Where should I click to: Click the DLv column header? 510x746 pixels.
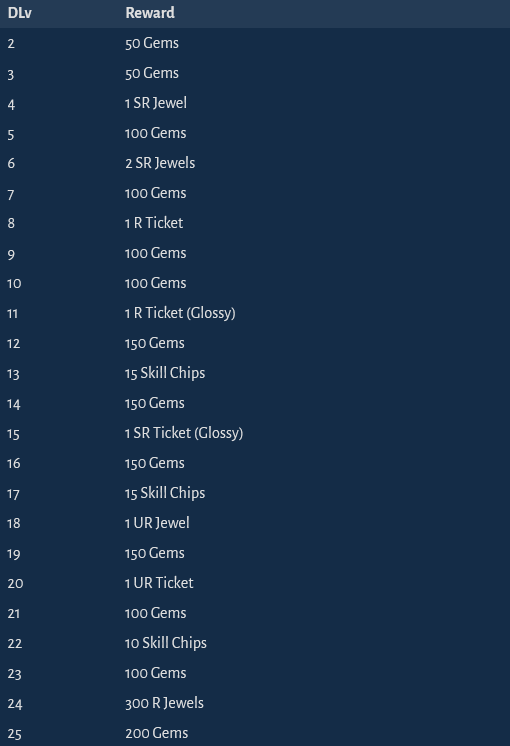point(20,13)
